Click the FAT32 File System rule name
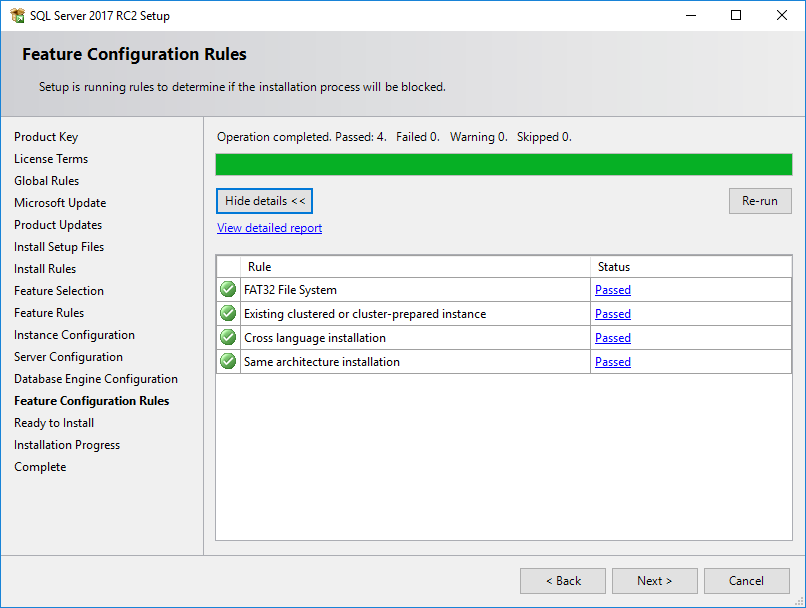 click(x=290, y=290)
